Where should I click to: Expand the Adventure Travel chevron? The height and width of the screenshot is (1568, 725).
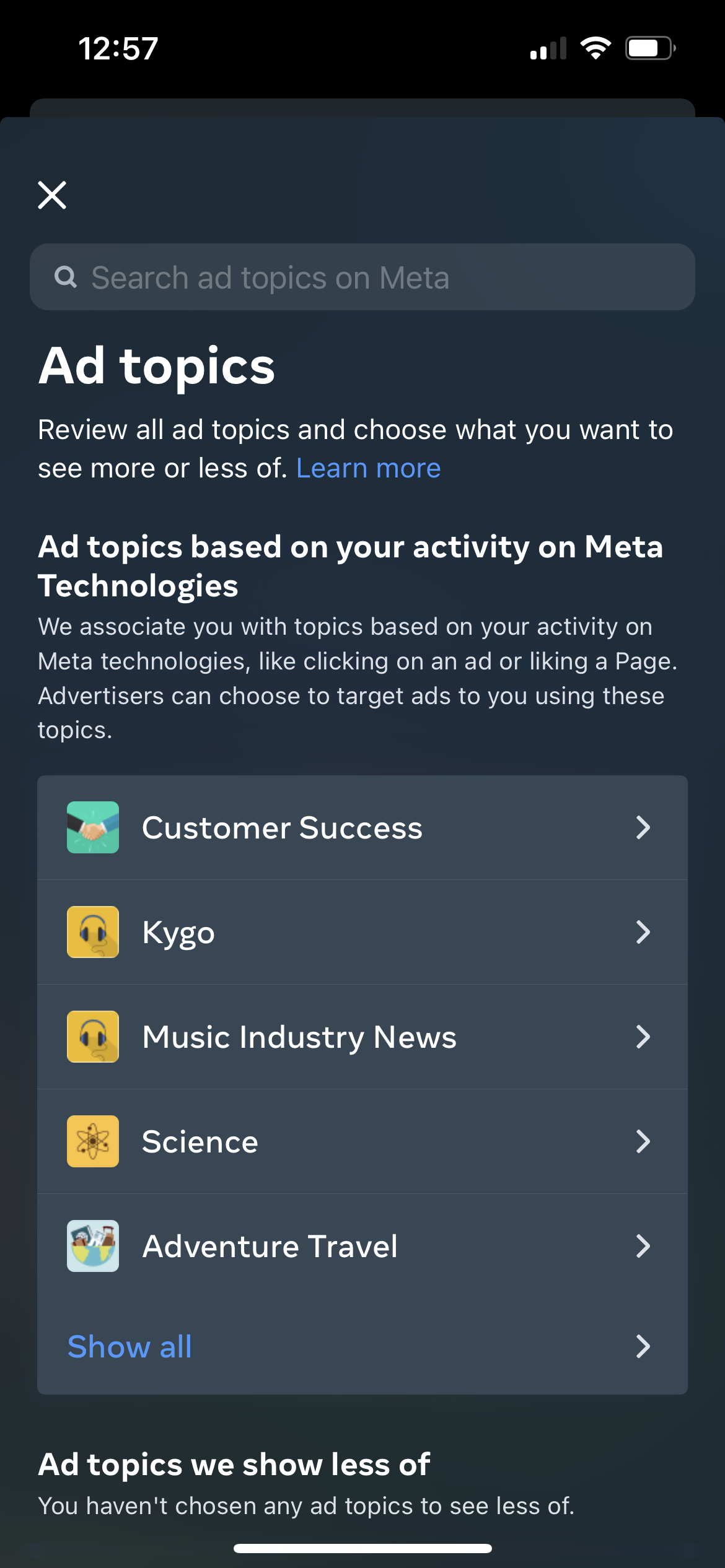click(x=643, y=1246)
